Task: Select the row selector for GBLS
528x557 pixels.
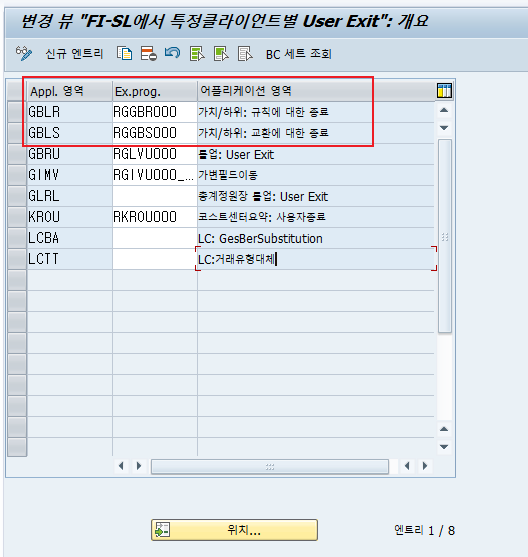Action: pyautogui.click(x=17, y=133)
